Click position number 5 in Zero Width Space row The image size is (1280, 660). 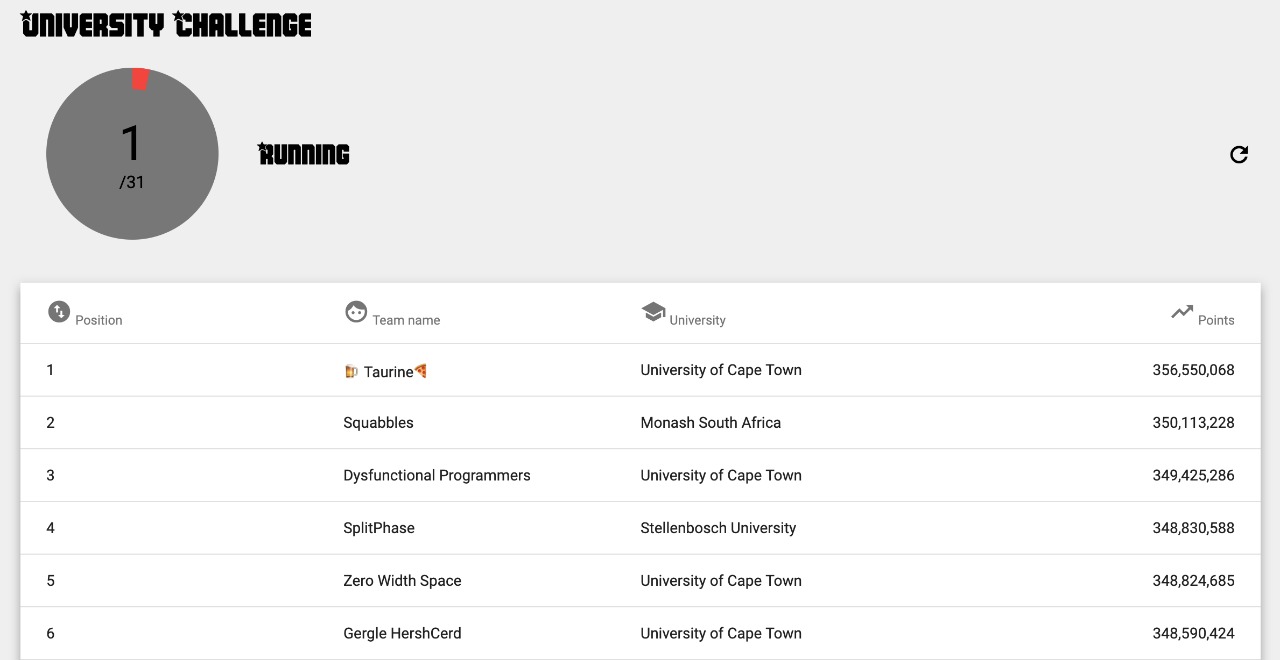coord(50,581)
